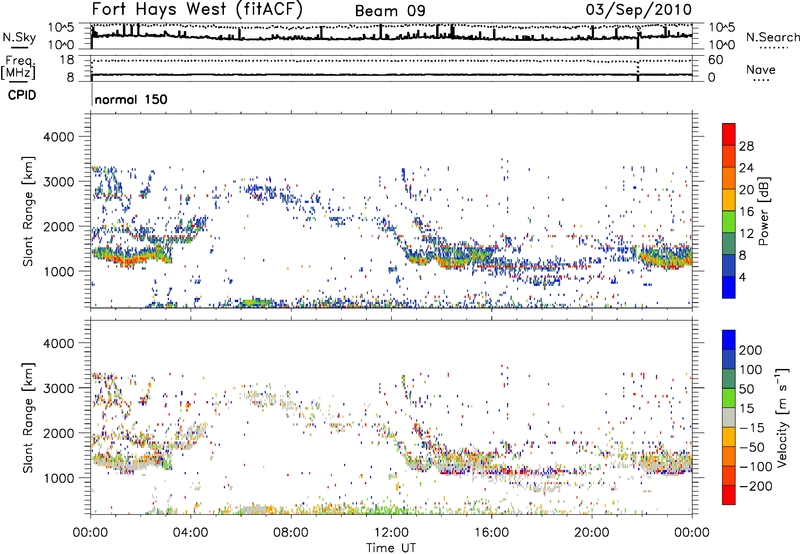This screenshot has width=800, height=554.
Task: Click the 'CPID' row label
Action: tap(22, 95)
